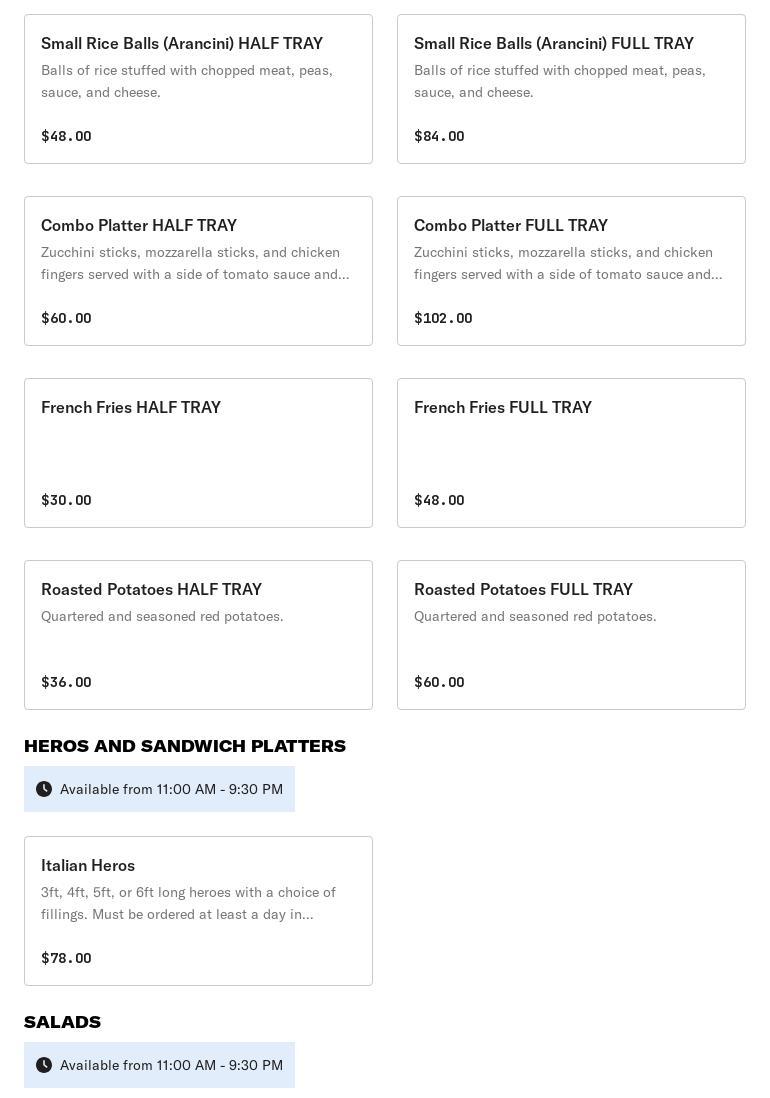The width and height of the screenshot is (770, 1098).
Task: Select Small Rice Balls FULL TRAY card
Action: coord(571,89)
